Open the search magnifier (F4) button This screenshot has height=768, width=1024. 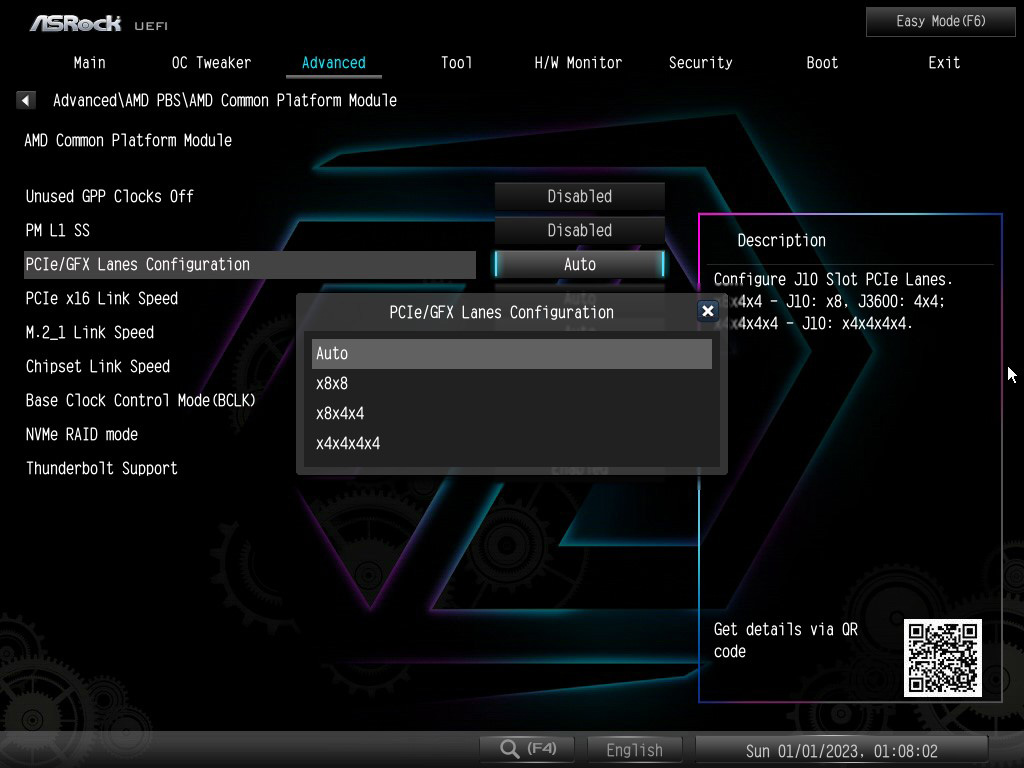point(527,749)
